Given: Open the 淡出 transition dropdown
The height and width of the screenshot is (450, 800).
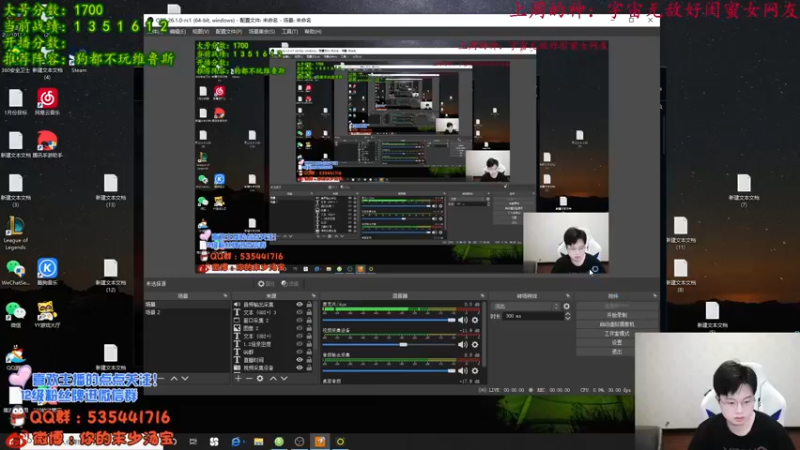Looking at the screenshot, I should 526,307.
